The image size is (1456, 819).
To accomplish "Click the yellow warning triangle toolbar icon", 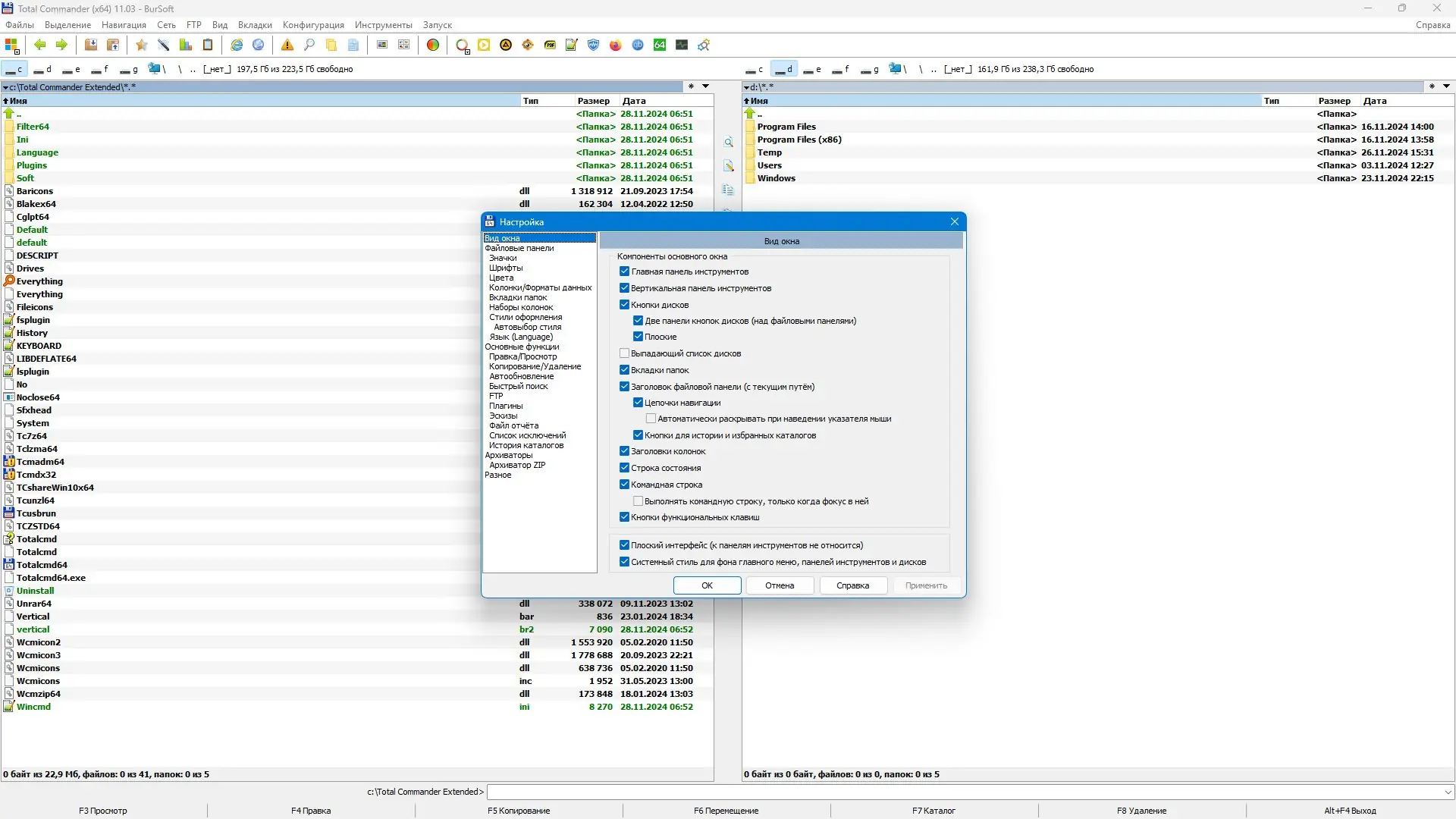I will [x=287, y=45].
